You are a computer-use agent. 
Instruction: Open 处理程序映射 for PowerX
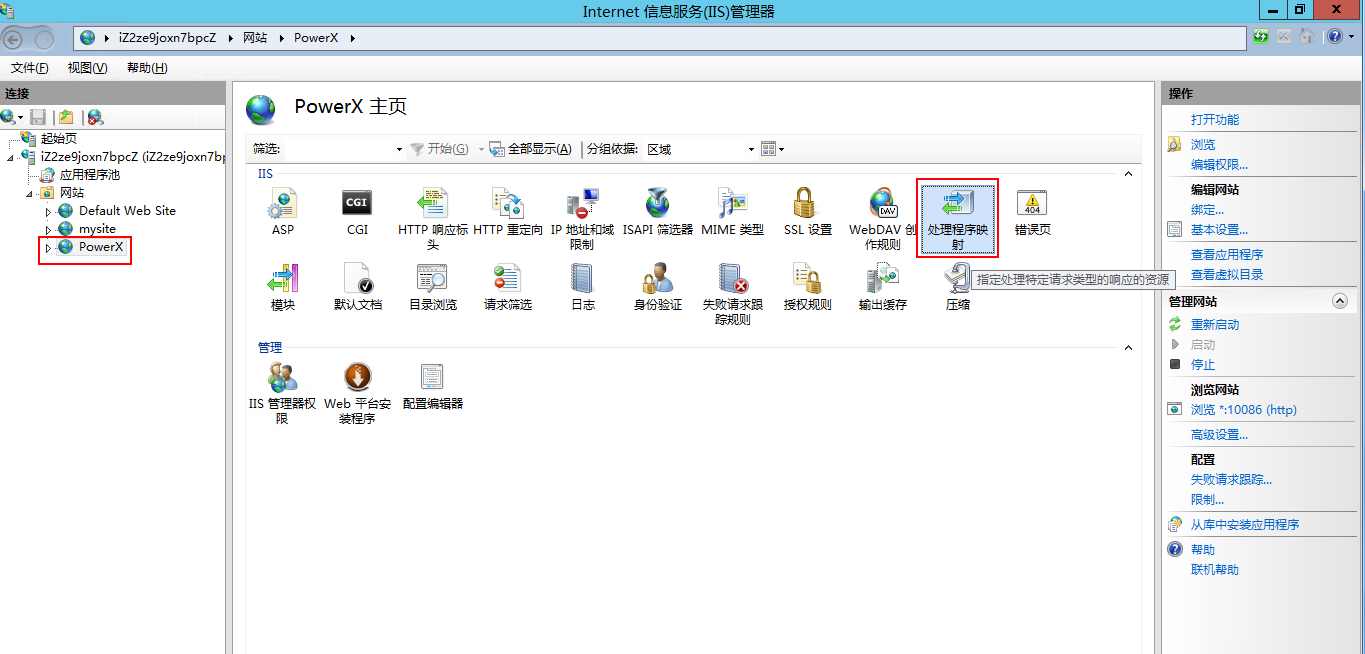point(957,210)
